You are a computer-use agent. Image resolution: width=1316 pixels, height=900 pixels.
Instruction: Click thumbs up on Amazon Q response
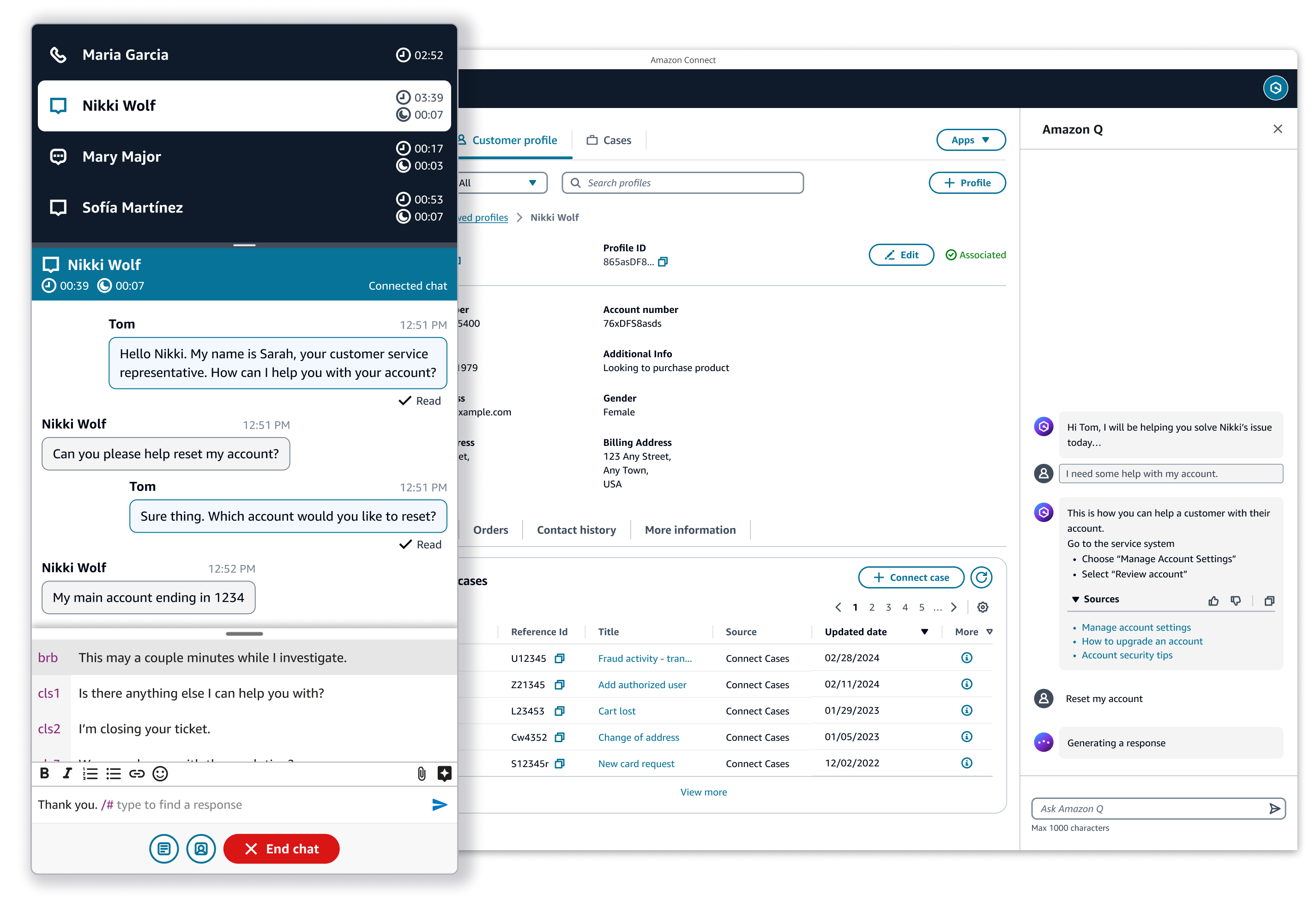pos(1213,600)
